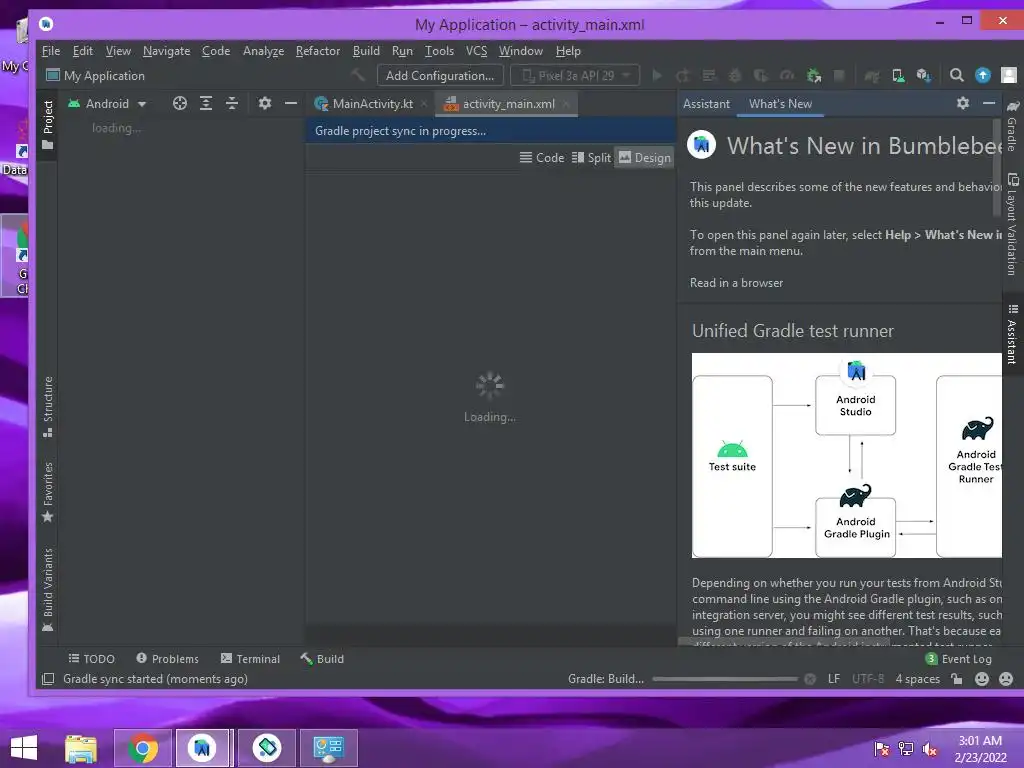Open Project panel gear options
Image resolution: width=1024 pixels, height=768 pixels.
pos(264,103)
